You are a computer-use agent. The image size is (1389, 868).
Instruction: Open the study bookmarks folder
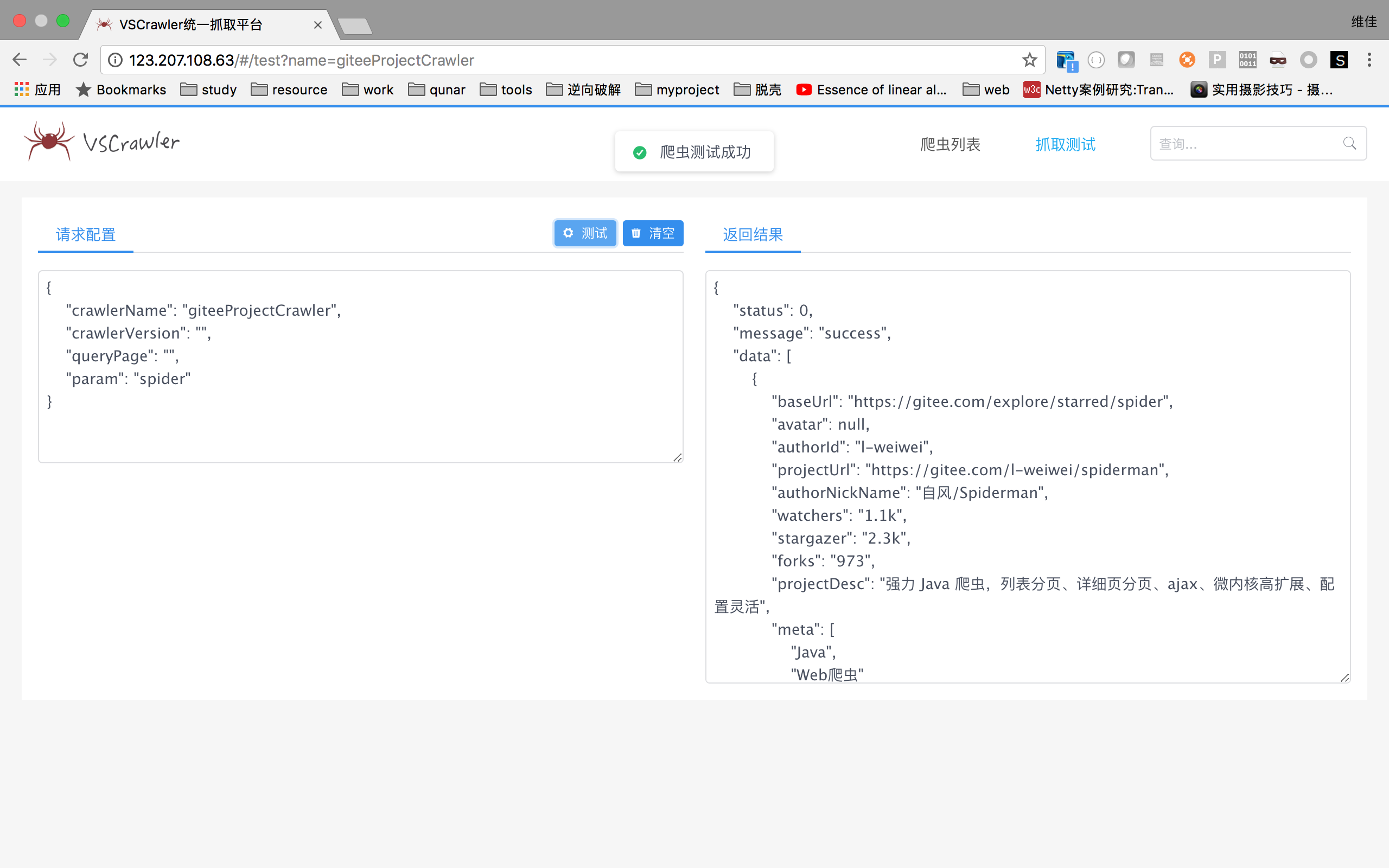click(208, 90)
